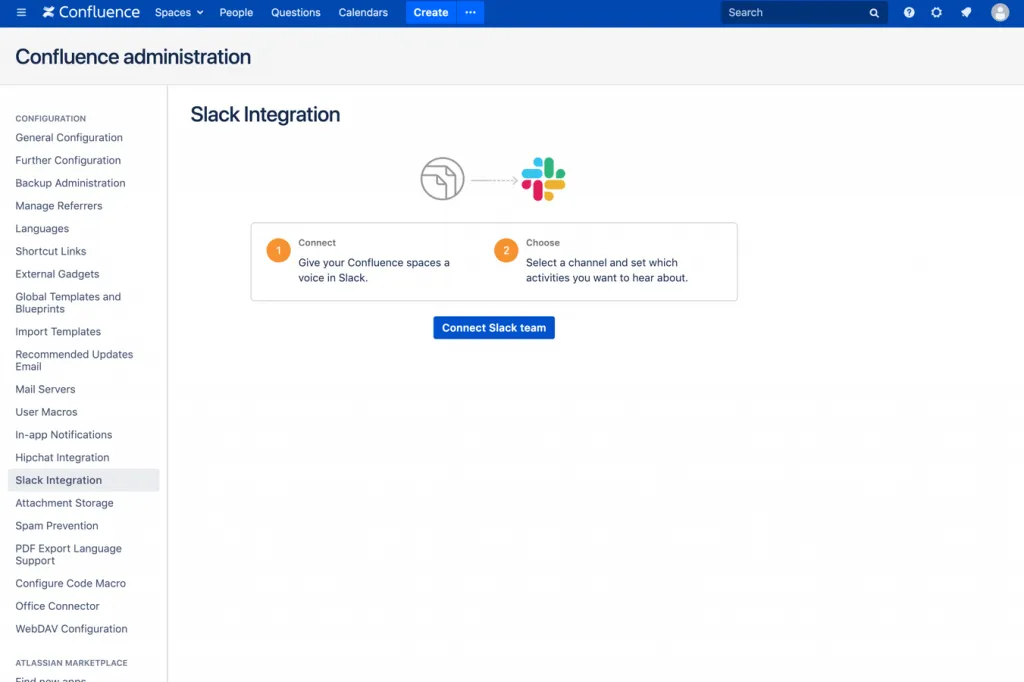Open the settings gear menu
Screen dimensions: 1024x682
click(936, 12)
